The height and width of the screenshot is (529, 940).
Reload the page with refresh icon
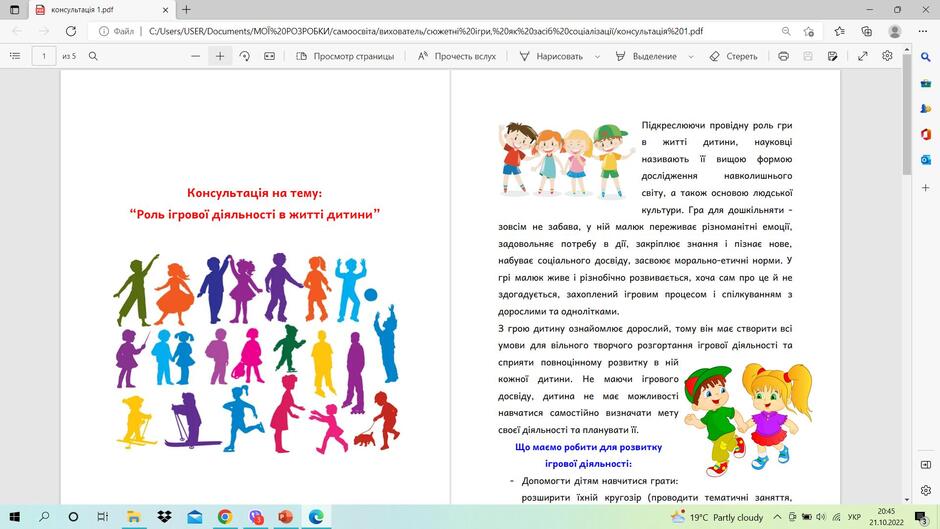(x=71, y=31)
